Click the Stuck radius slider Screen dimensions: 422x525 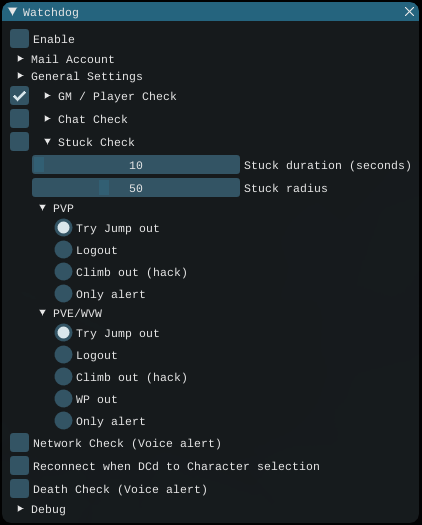(x=136, y=188)
